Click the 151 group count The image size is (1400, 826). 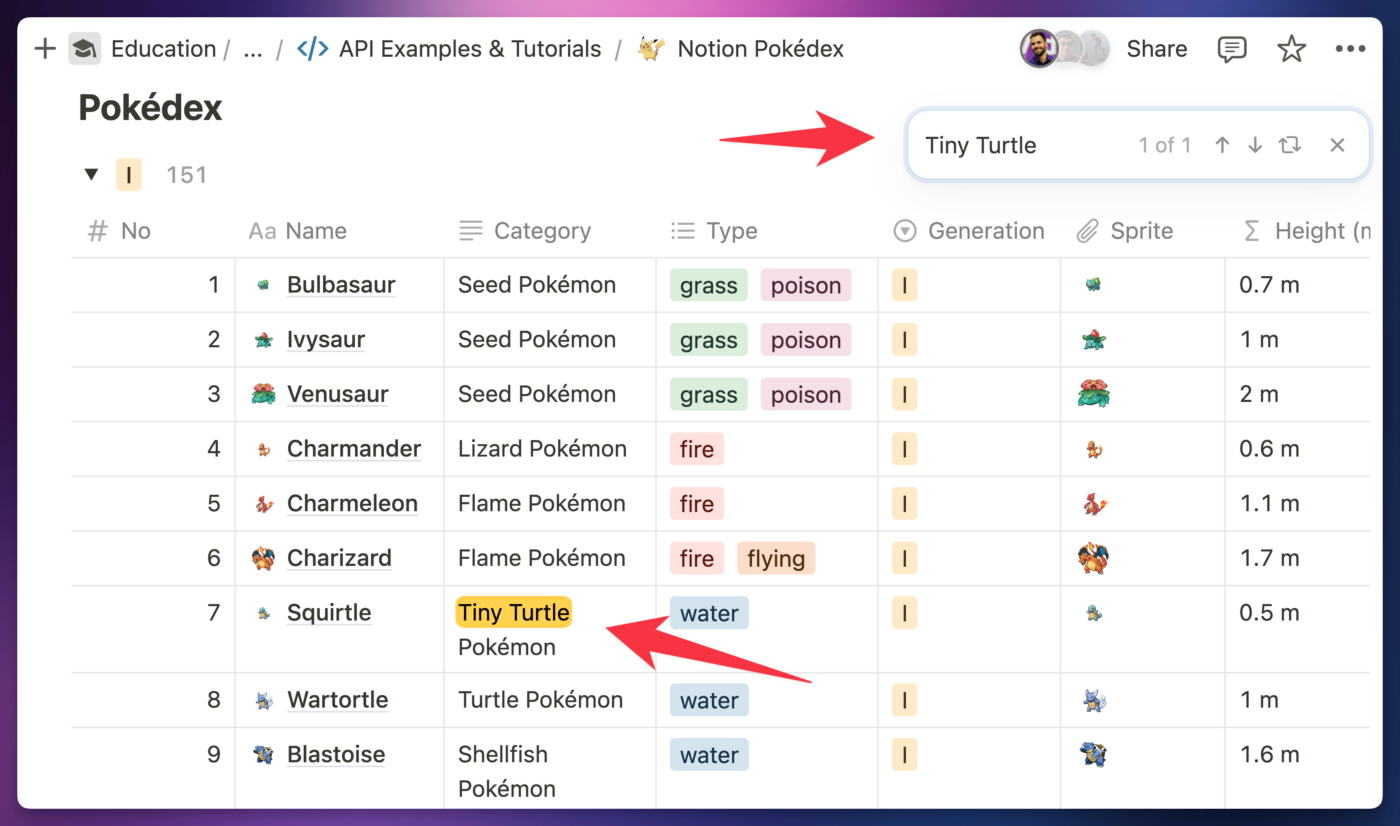coord(186,175)
